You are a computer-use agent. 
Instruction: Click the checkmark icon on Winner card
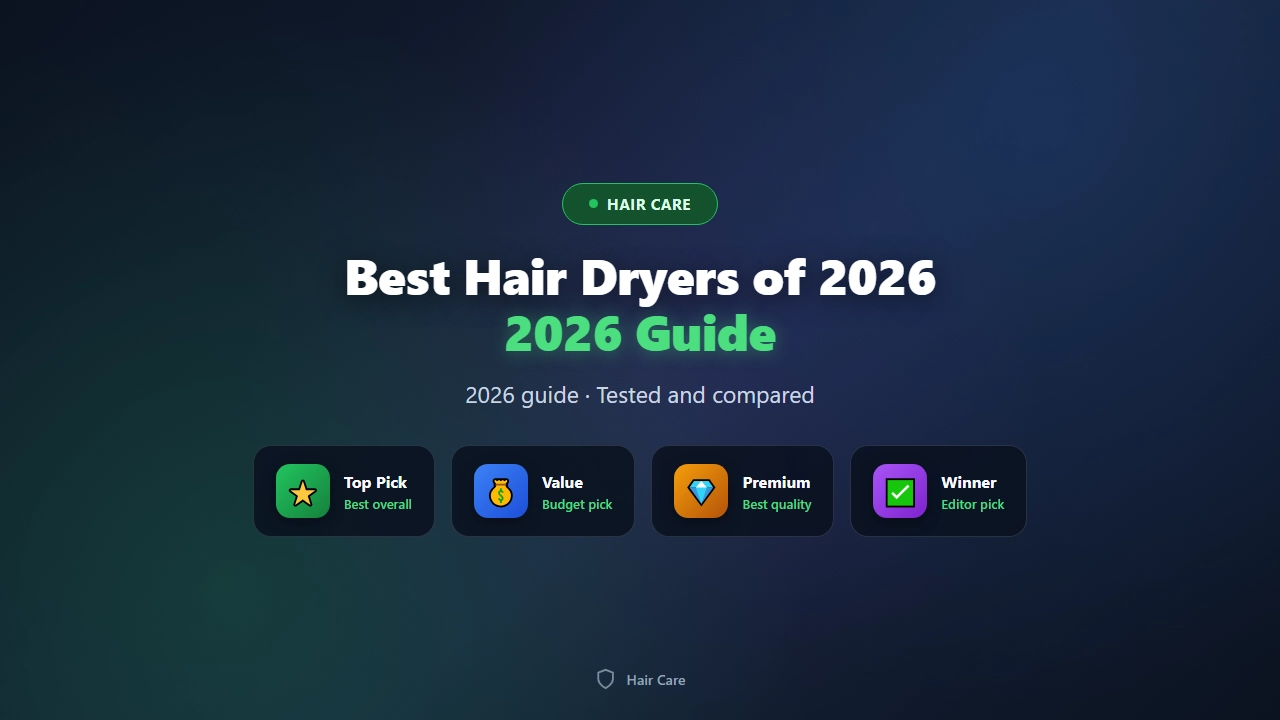tap(900, 491)
